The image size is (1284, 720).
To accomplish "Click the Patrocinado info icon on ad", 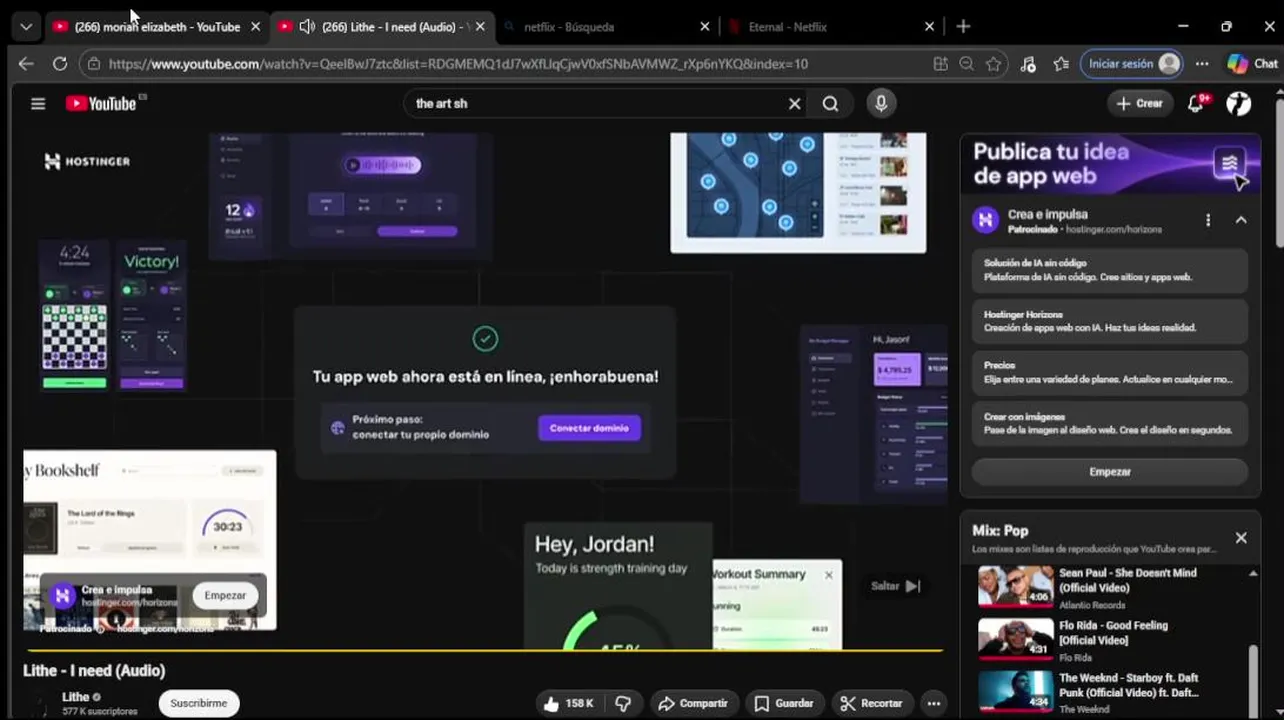I will 100,629.
